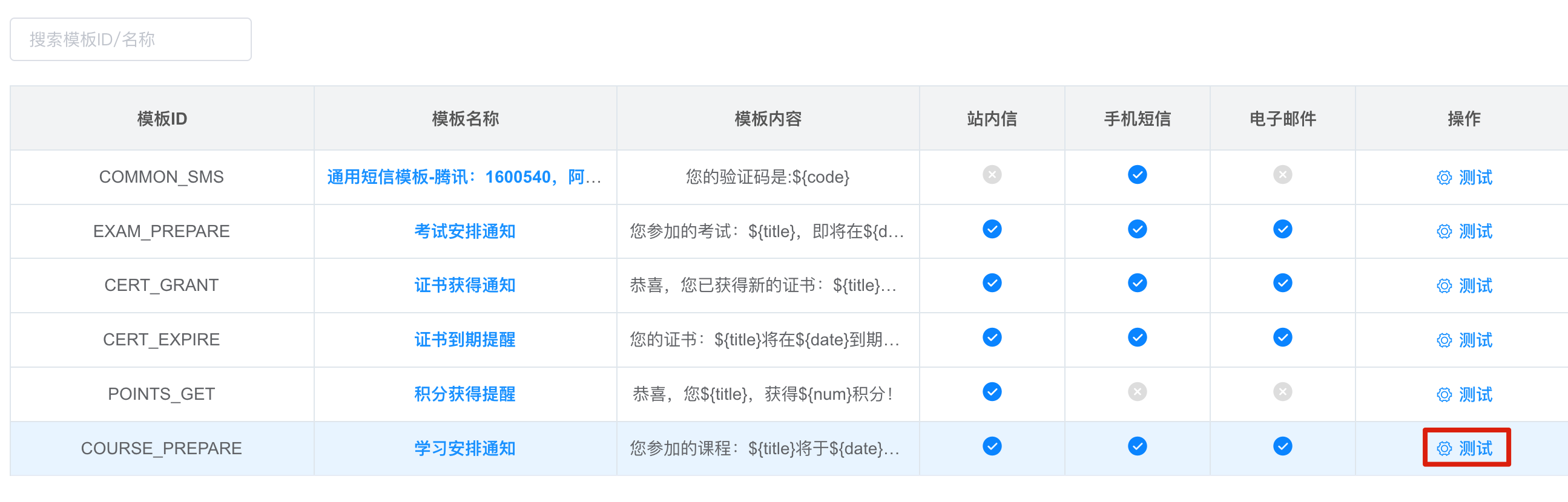
Task: Click the 模板ID column header
Action: point(162,119)
